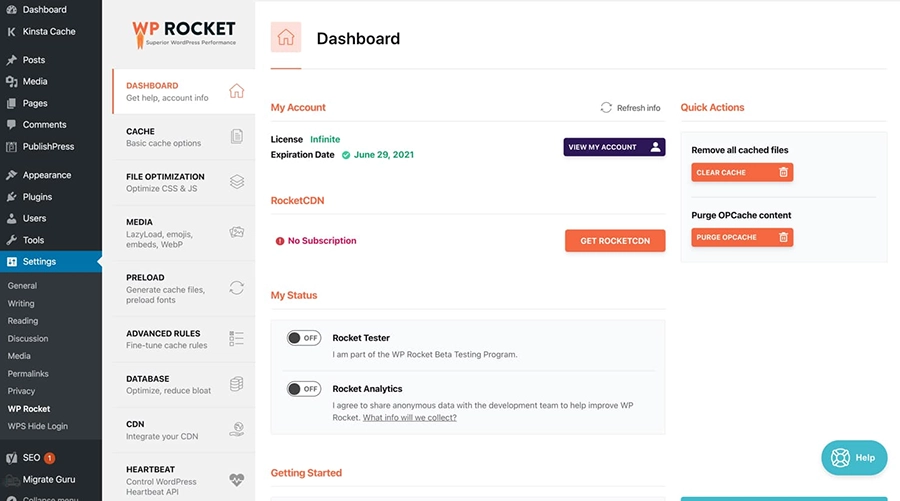Open the 'What info will we collect?' link
Viewport: 900px width, 501px height.
point(409,417)
